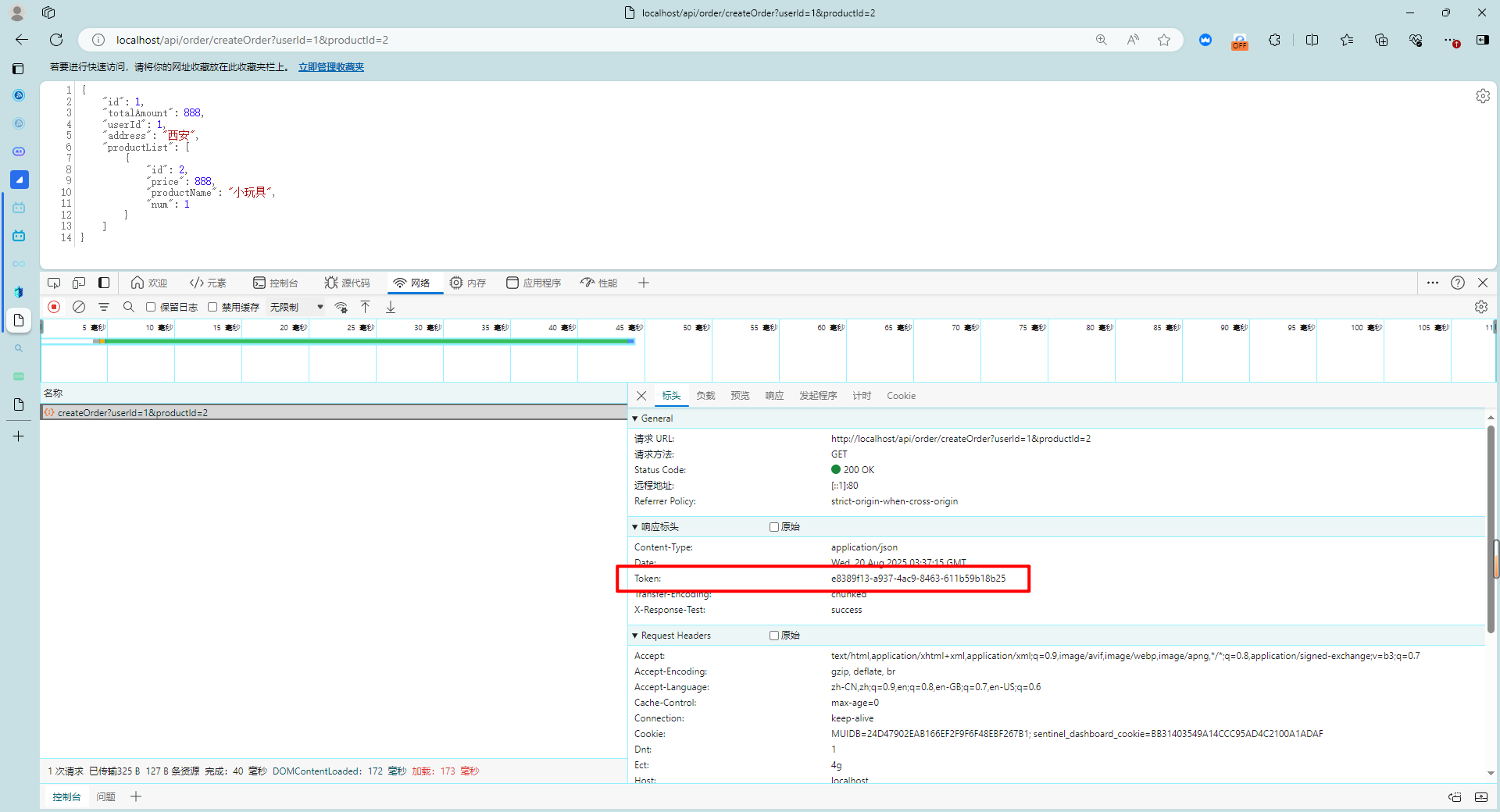Open the zoom magnifier in the address bar

(x=1102, y=40)
